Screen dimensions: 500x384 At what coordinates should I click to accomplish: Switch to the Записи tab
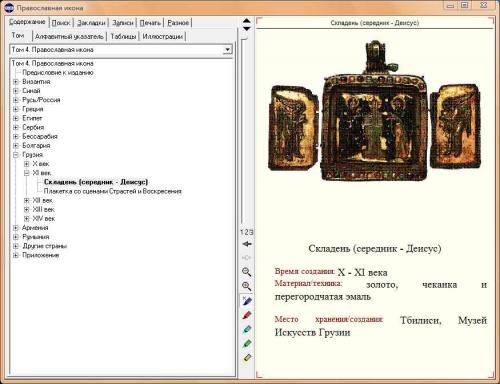pos(123,23)
